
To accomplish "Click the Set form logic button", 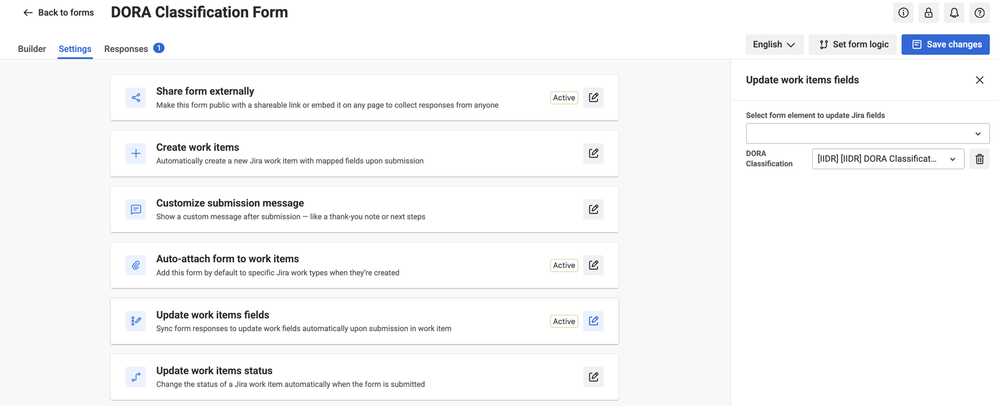I will [852, 45].
